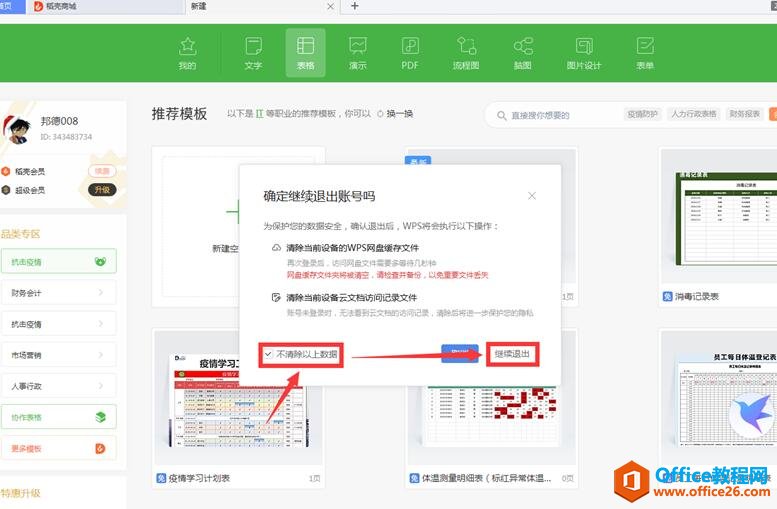This screenshot has height=509, width=777.
Task: Click the search magnifier icon
Action: (501, 115)
